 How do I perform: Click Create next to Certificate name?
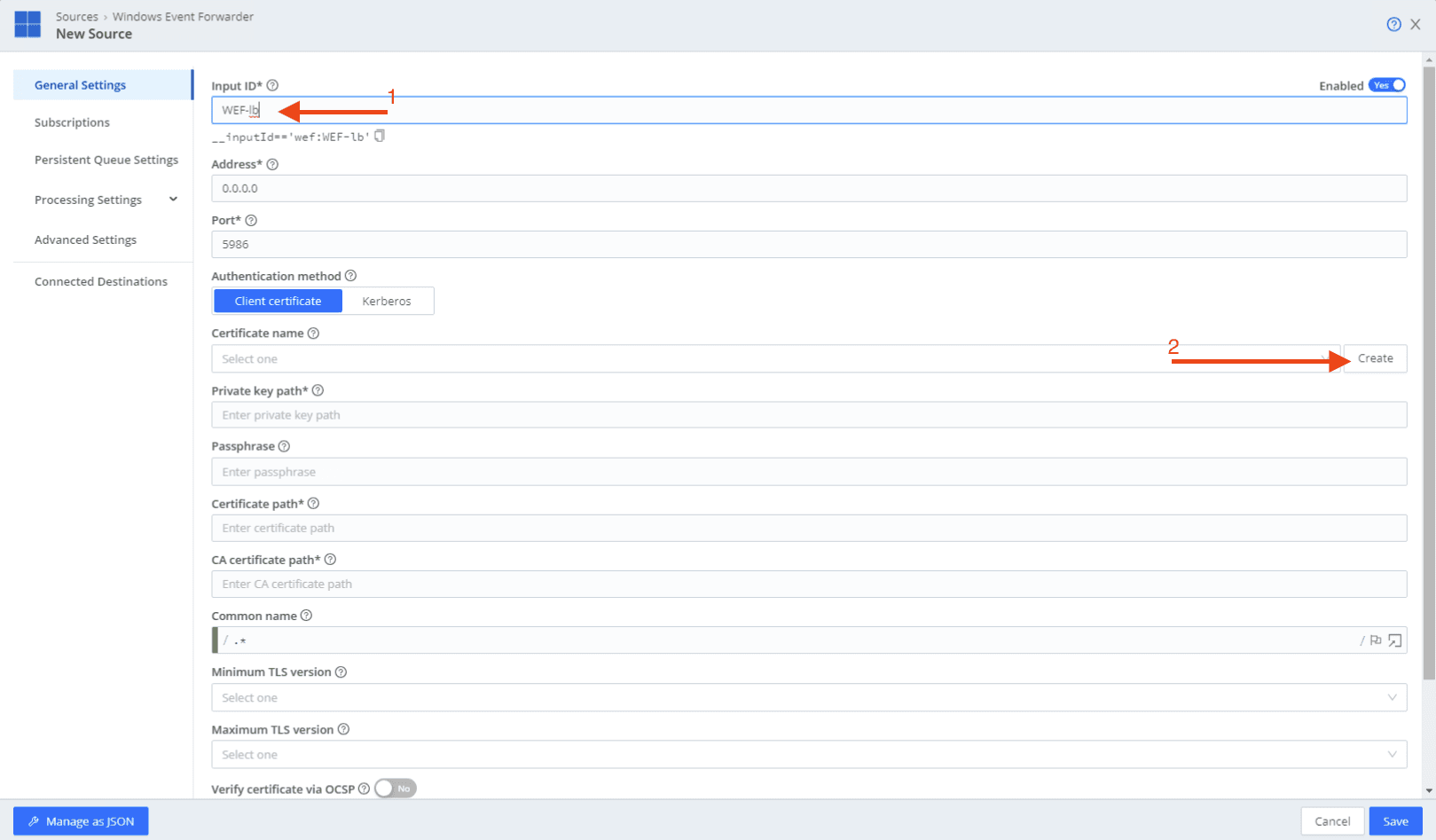pos(1374,357)
